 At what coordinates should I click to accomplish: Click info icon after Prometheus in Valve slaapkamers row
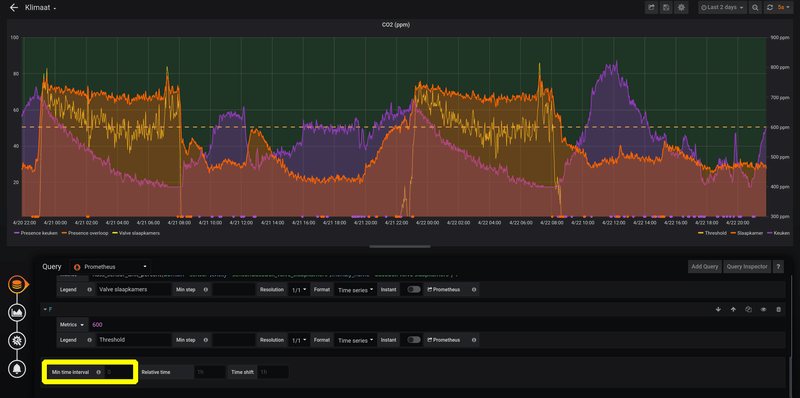pos(473,289)
